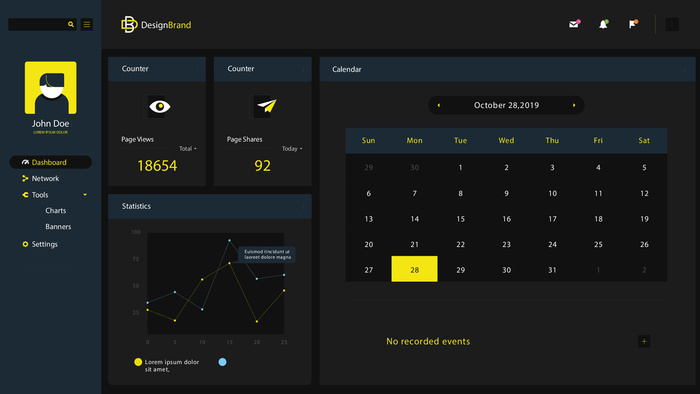Screen dimensions: 700x394
Task: Collapse the Tools submenu arrow
Action: coord(85,195)
